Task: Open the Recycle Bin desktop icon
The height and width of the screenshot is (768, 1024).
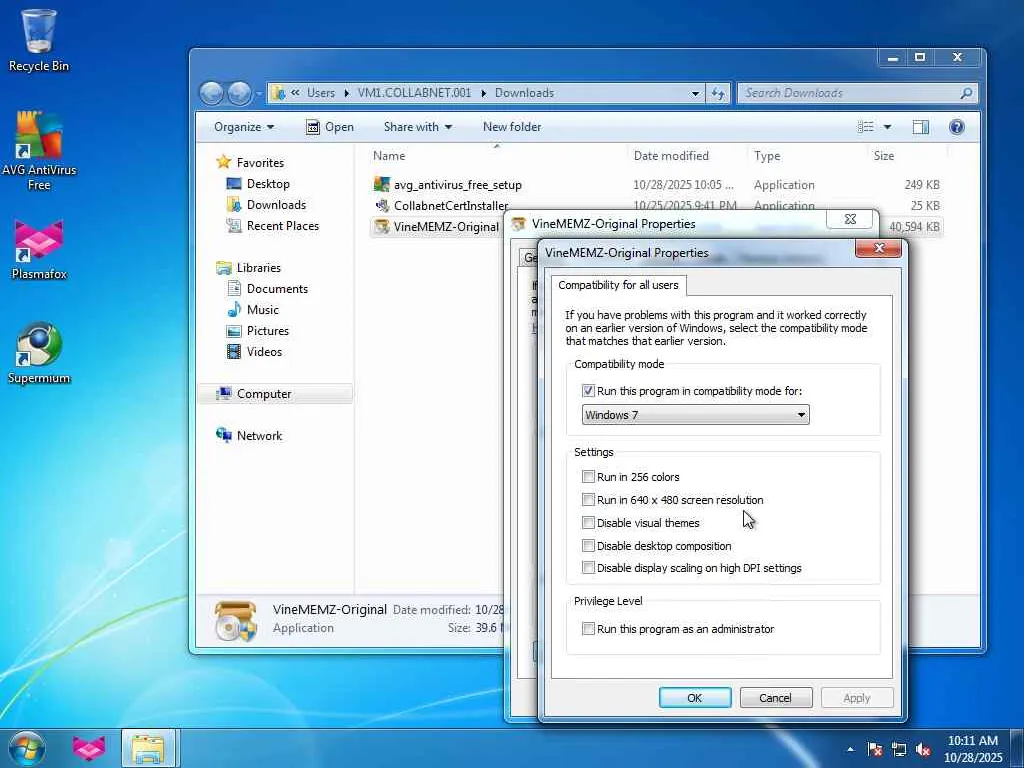Action: (x=39, y=40)
